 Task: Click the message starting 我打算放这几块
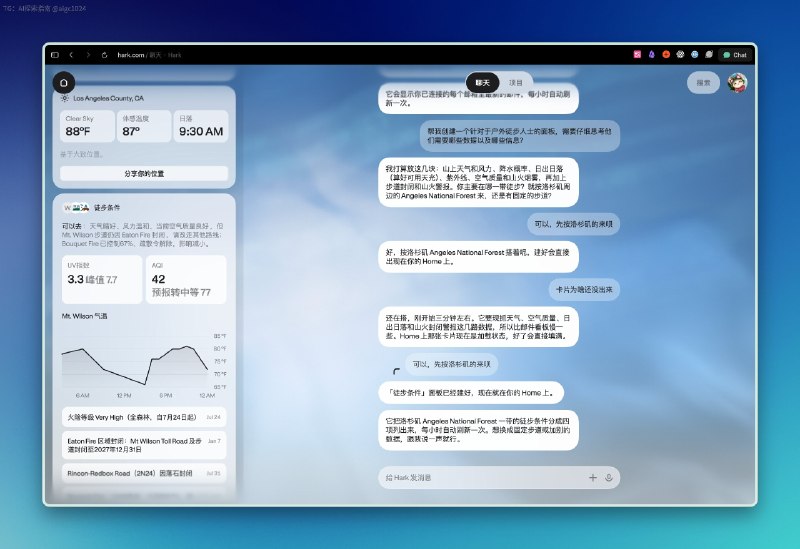(x=478, y=182)
